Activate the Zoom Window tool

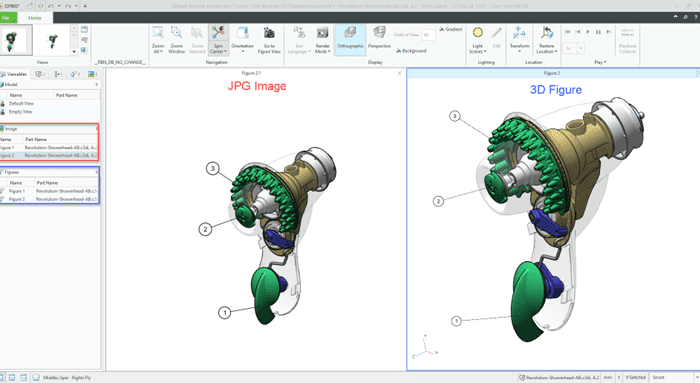click(176, 40)
